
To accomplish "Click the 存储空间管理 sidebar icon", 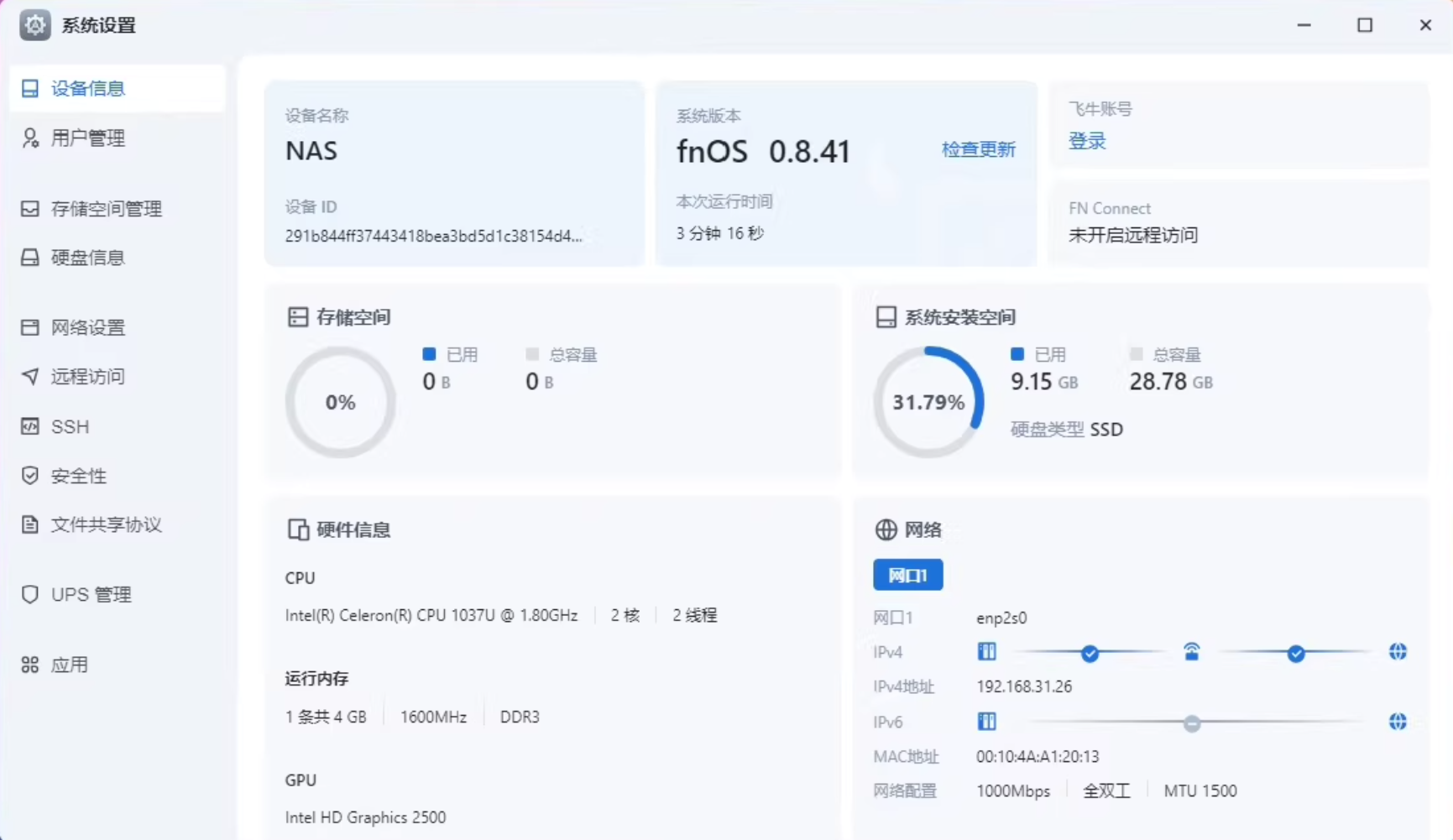I will click(x=30, y=208).
